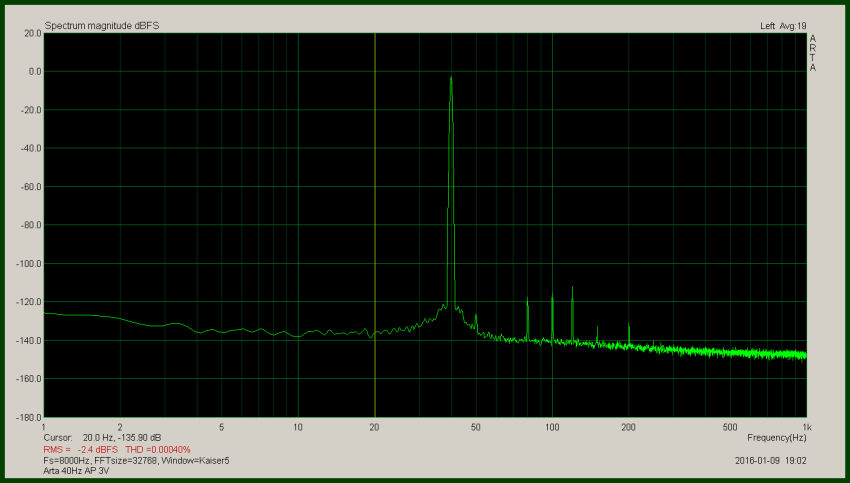Click the '10' x-axis frequency label

298,427
